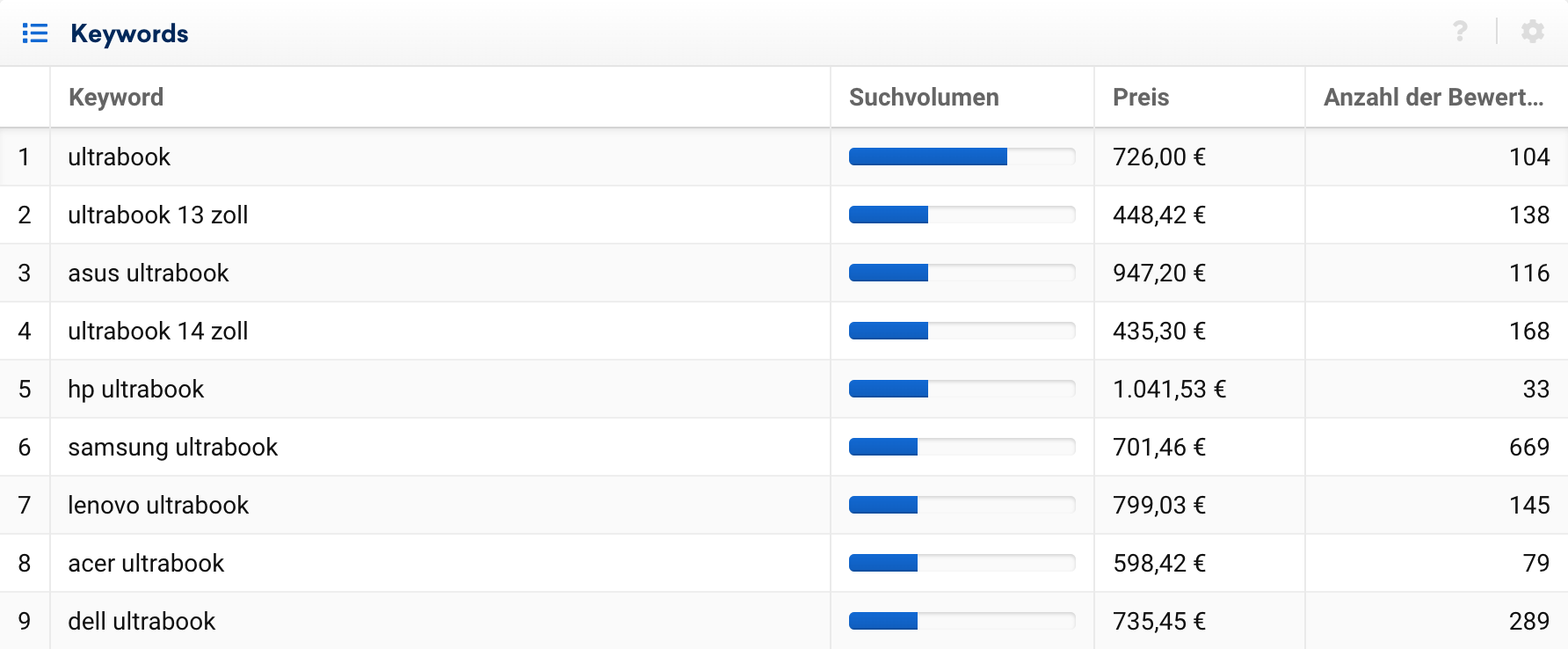The height and width of the screenshot is (649, 1568).
Task: Open the settings gear icon
Action: click(1533, 32)
